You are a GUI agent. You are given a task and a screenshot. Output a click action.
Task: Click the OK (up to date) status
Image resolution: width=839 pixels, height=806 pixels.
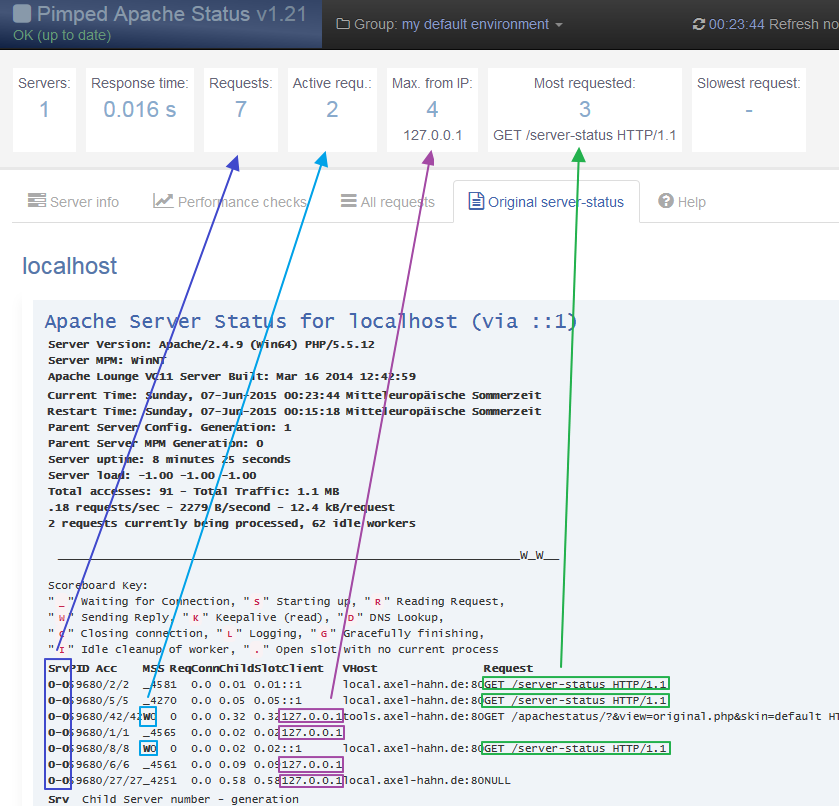[x=62, y=35]
